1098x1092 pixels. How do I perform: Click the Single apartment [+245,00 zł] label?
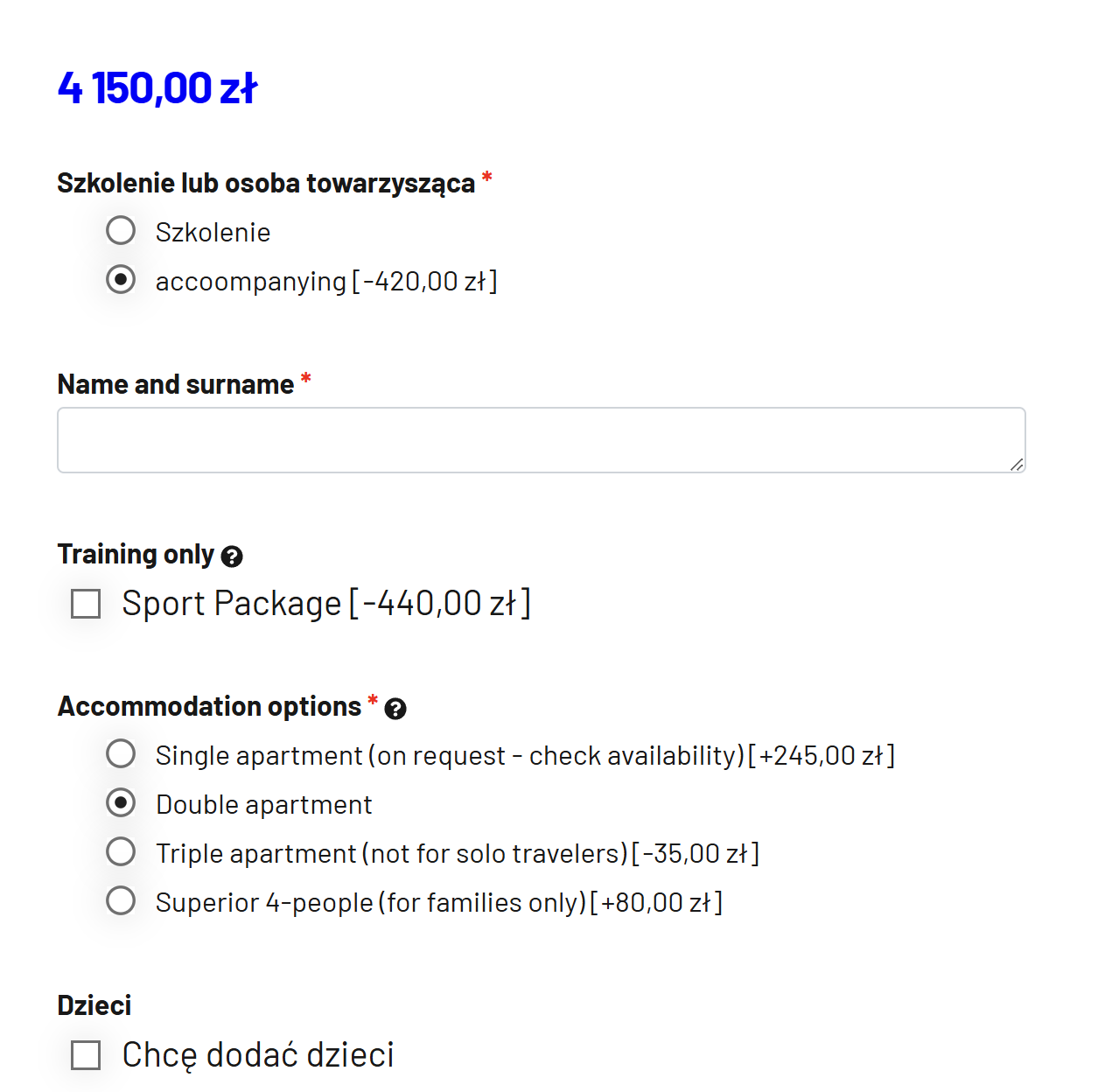coord(525,756)
